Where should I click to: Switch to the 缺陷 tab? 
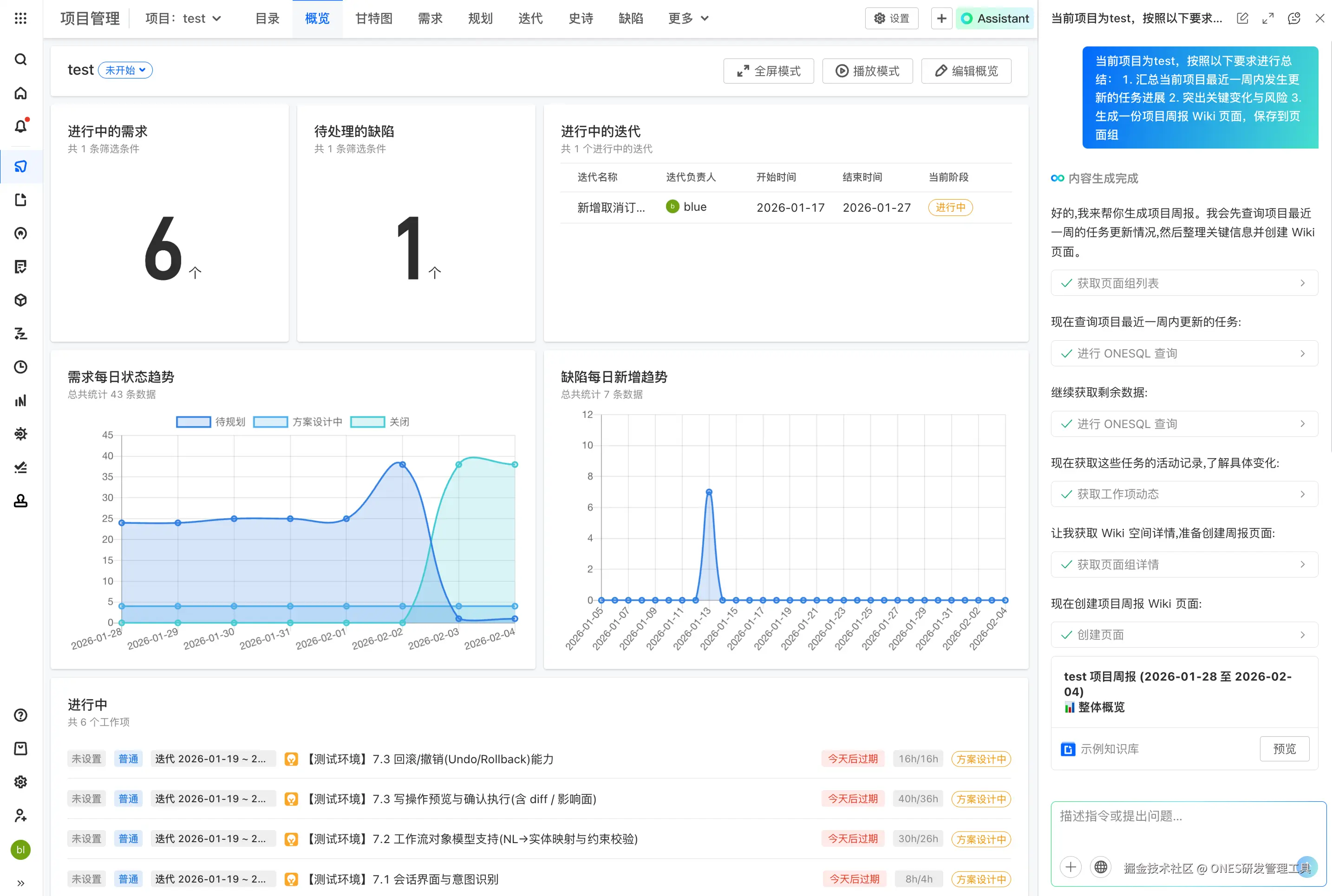point(631,18)
